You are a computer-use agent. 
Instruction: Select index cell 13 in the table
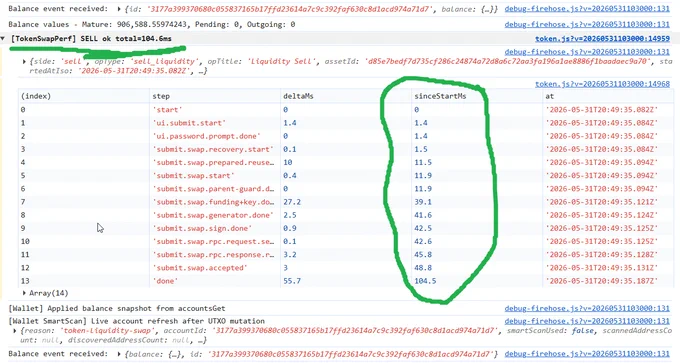tap(84, 281)
